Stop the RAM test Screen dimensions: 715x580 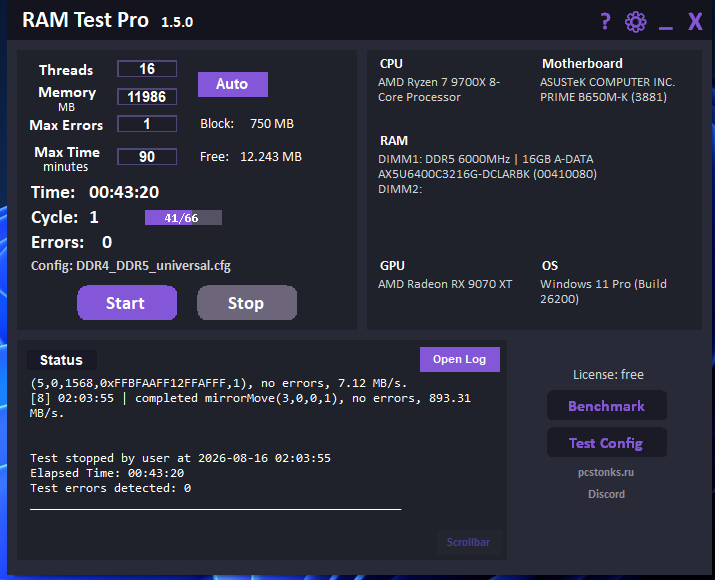tap(247, 303)
